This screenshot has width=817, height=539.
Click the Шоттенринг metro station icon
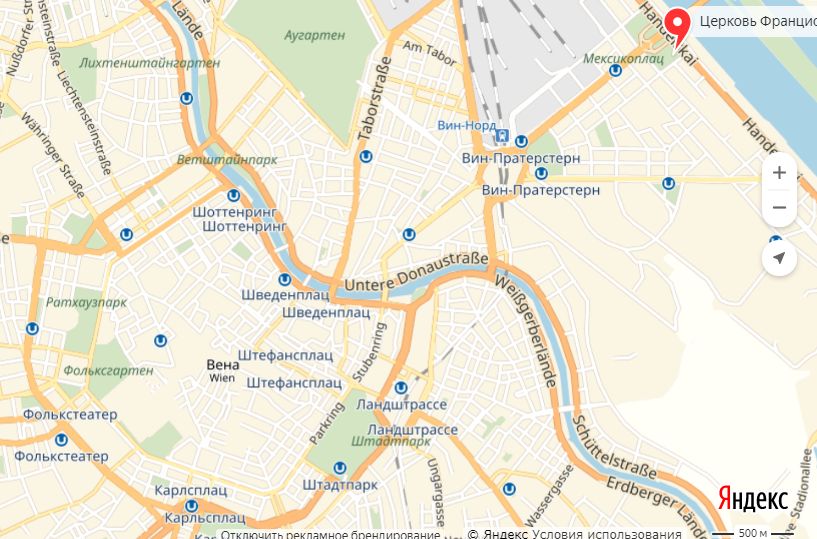(233, 195)
